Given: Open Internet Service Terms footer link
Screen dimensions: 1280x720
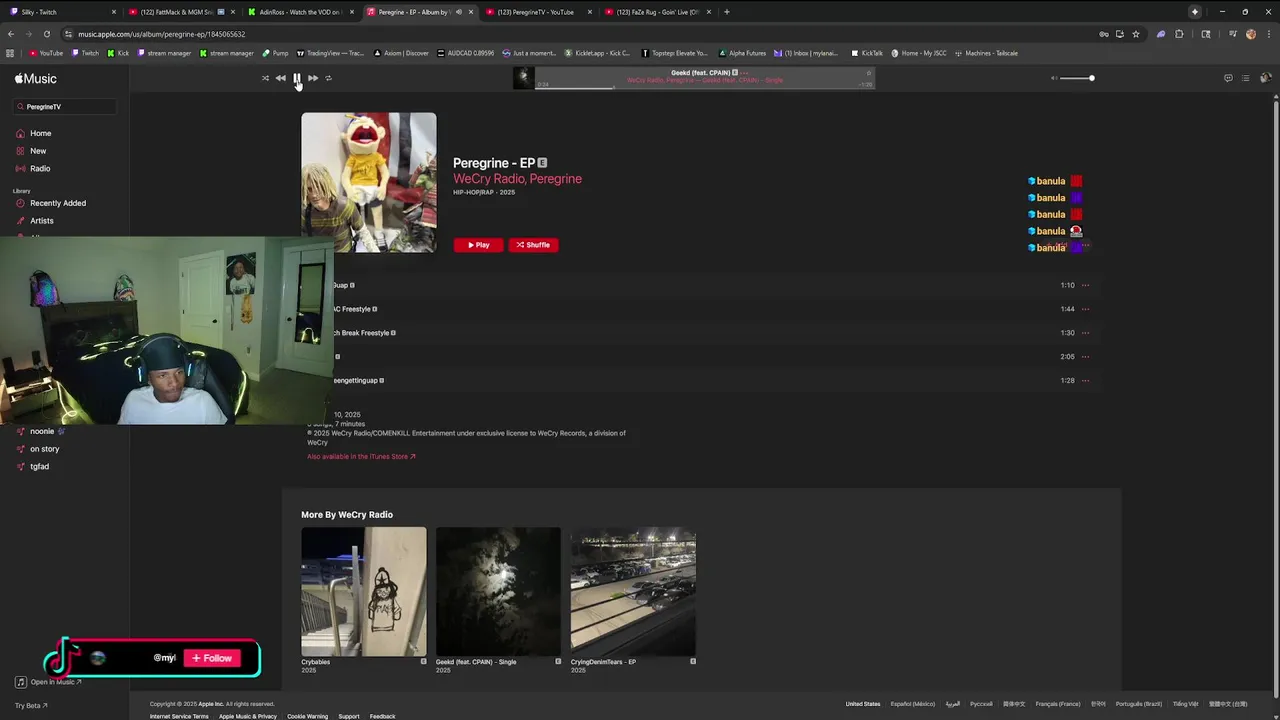Looking at the screenshot, I should tap(179, 716).
